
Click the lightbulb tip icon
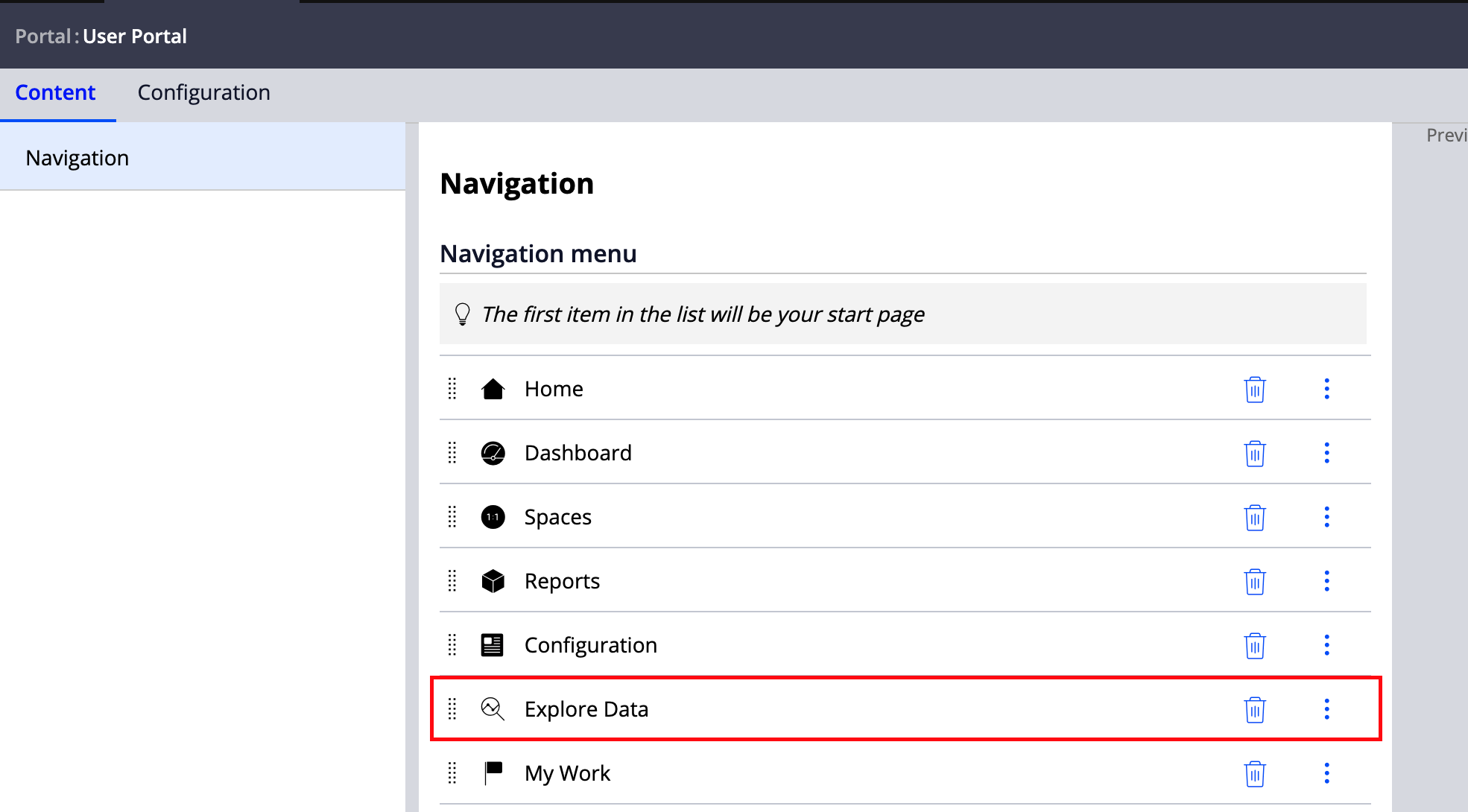pos(462,314)
